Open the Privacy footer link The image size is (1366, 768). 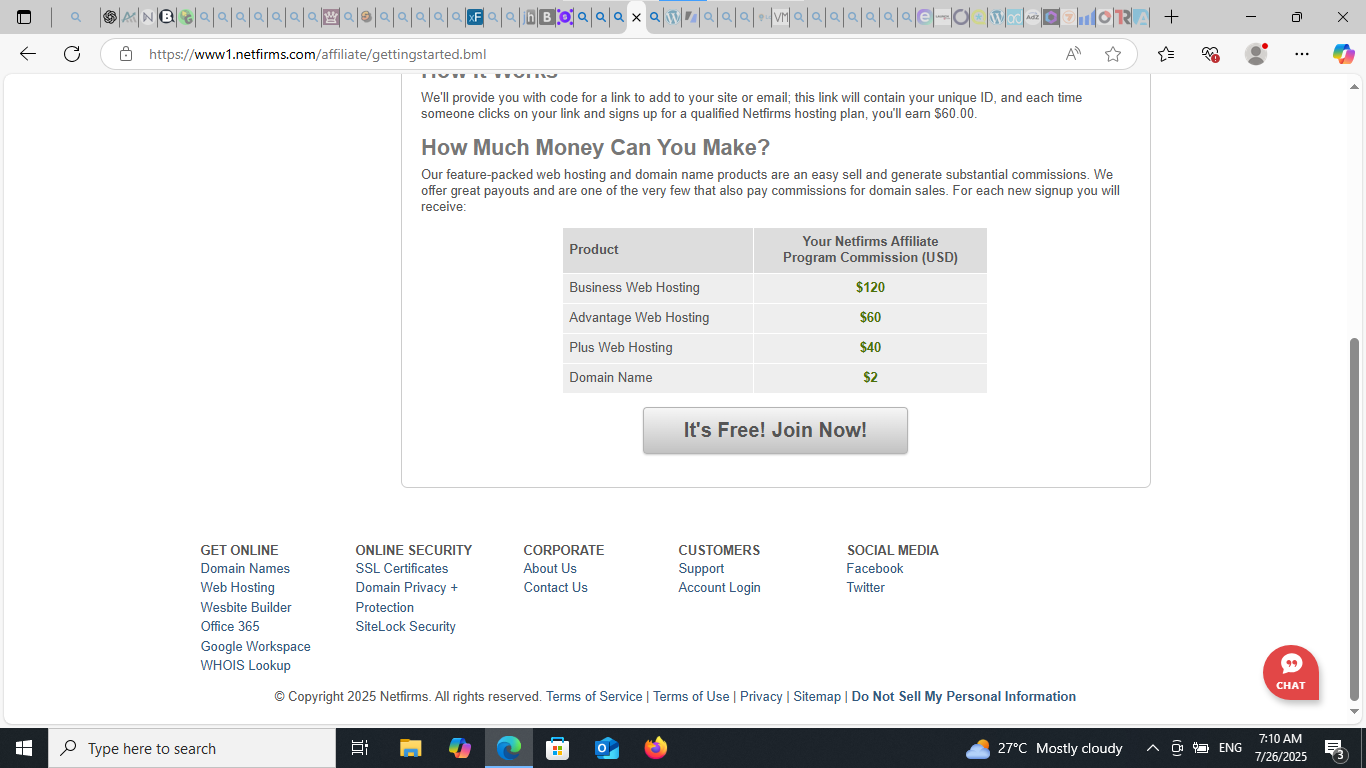tap(761, 697)
